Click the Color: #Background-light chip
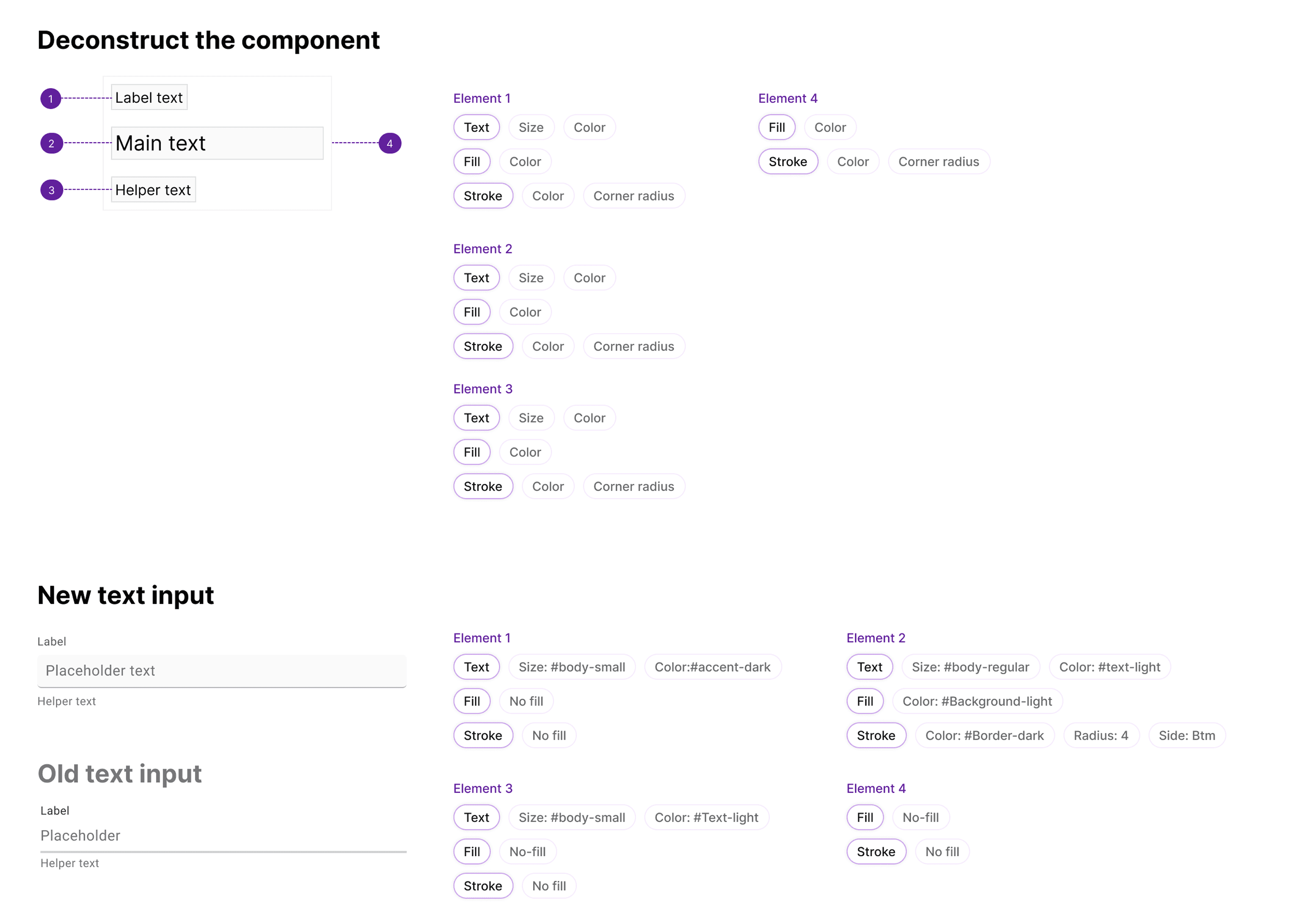The height and width of the screenshot is (924, 1300). (x=977, y=701)
